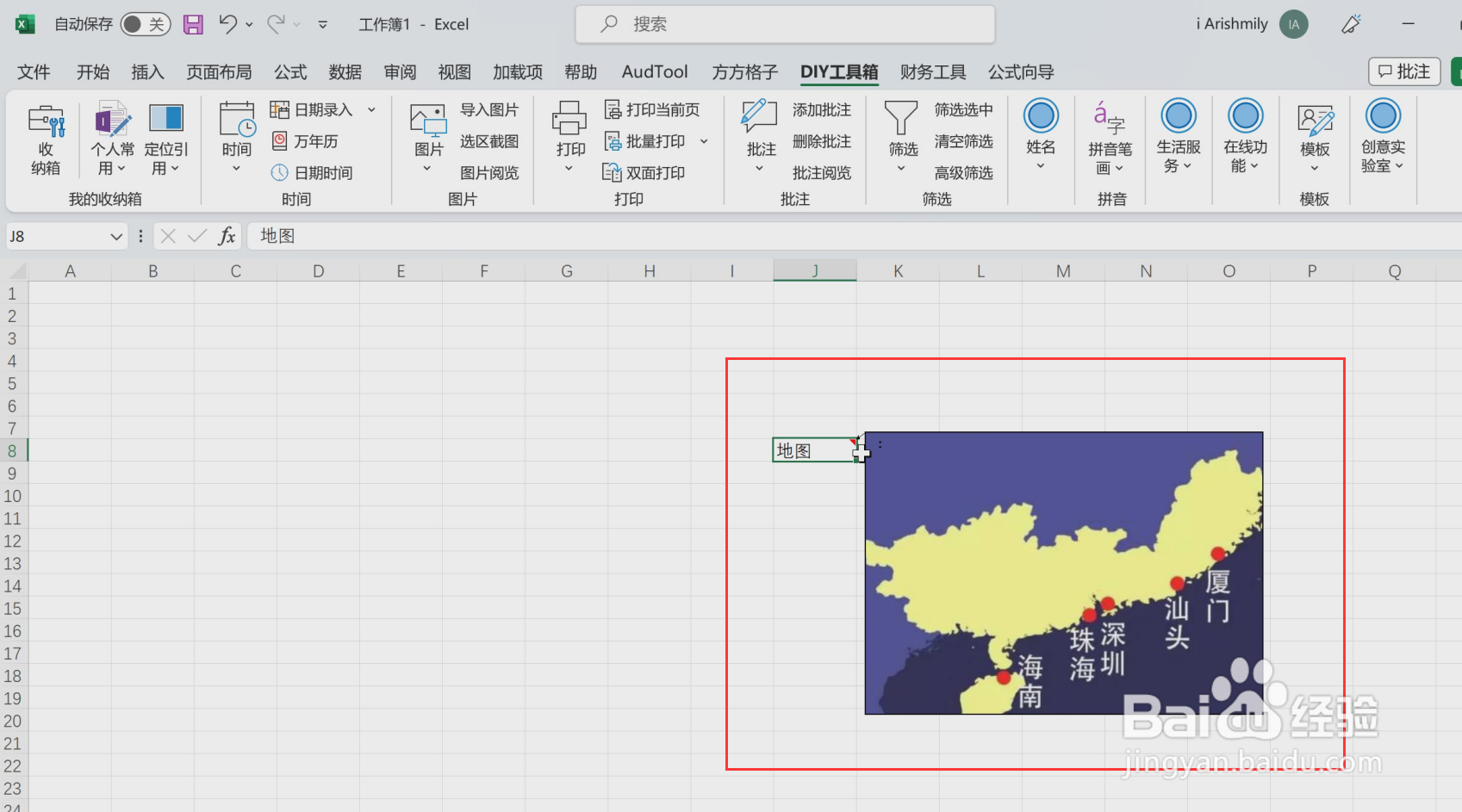Click the formula bar containing 地图
The width and height of the screenshot is (1462, 812).
click(853, 236)
